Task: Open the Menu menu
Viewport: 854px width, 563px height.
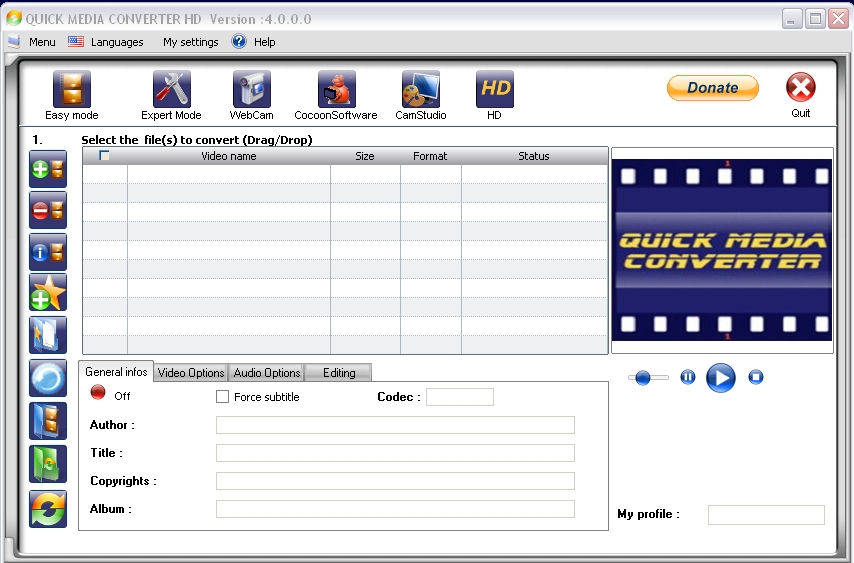Action: pos(42,42)
